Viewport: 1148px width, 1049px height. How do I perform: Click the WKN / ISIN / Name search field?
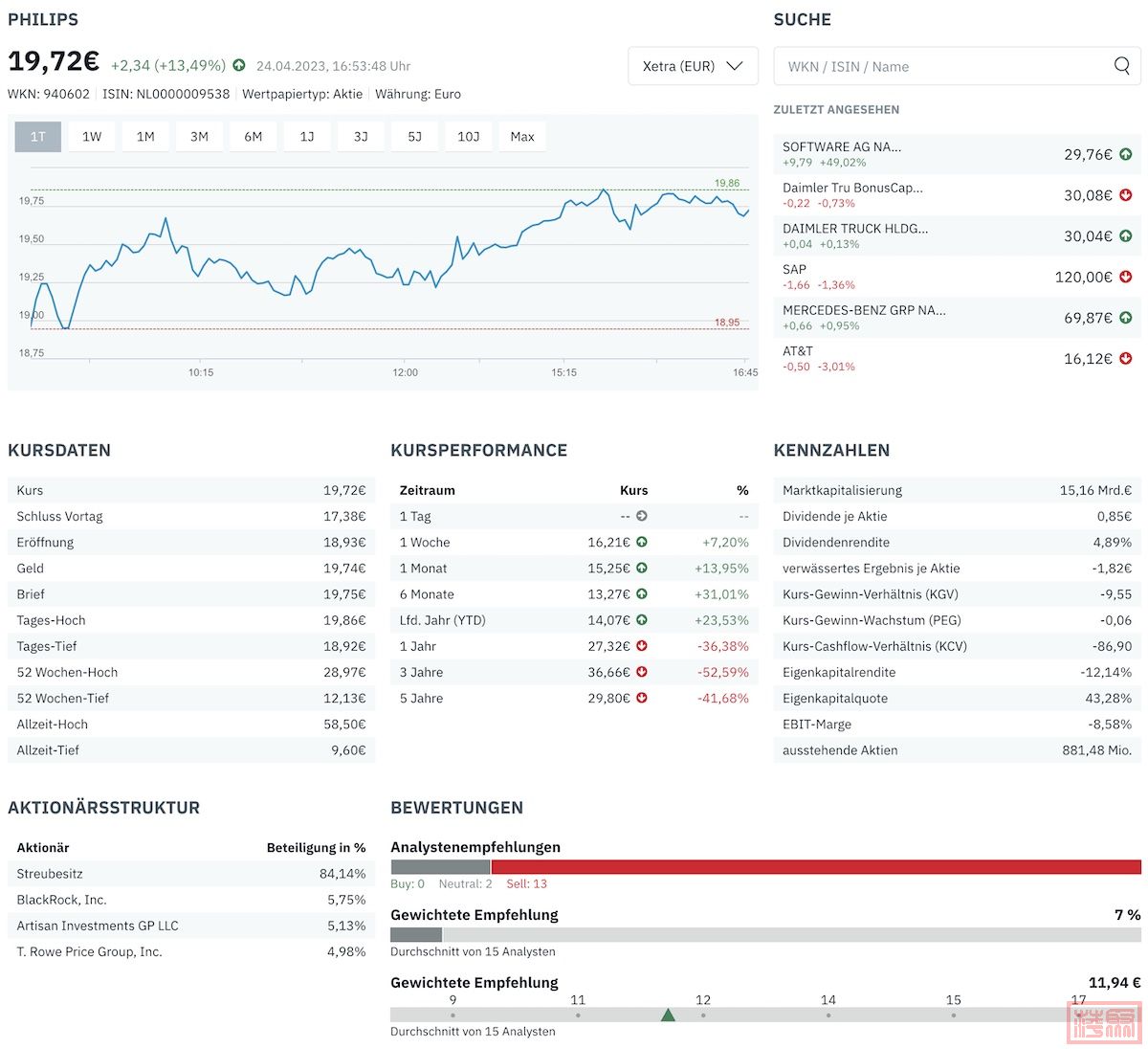(957, 66)
